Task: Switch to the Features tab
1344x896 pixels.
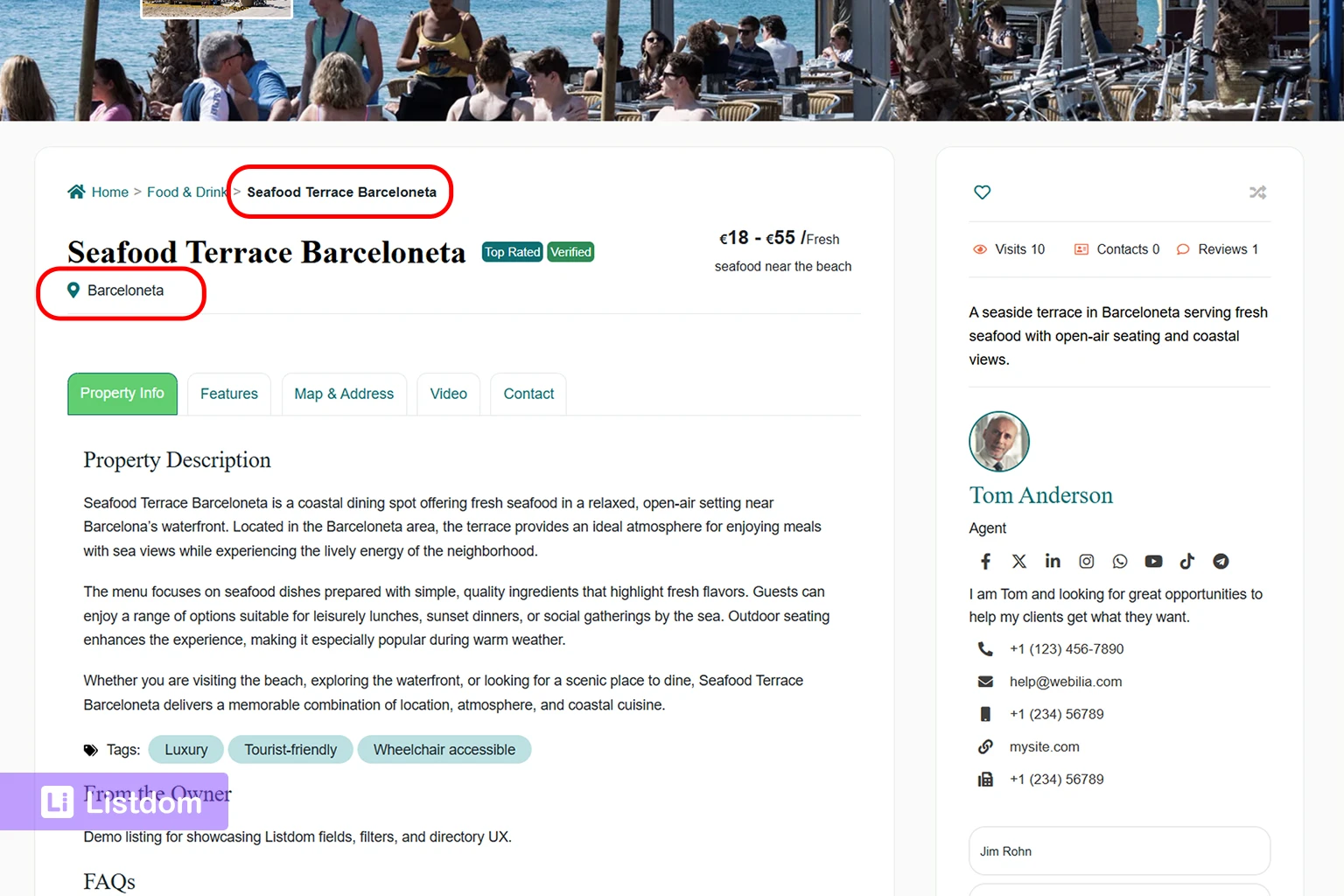Action: 229,394
